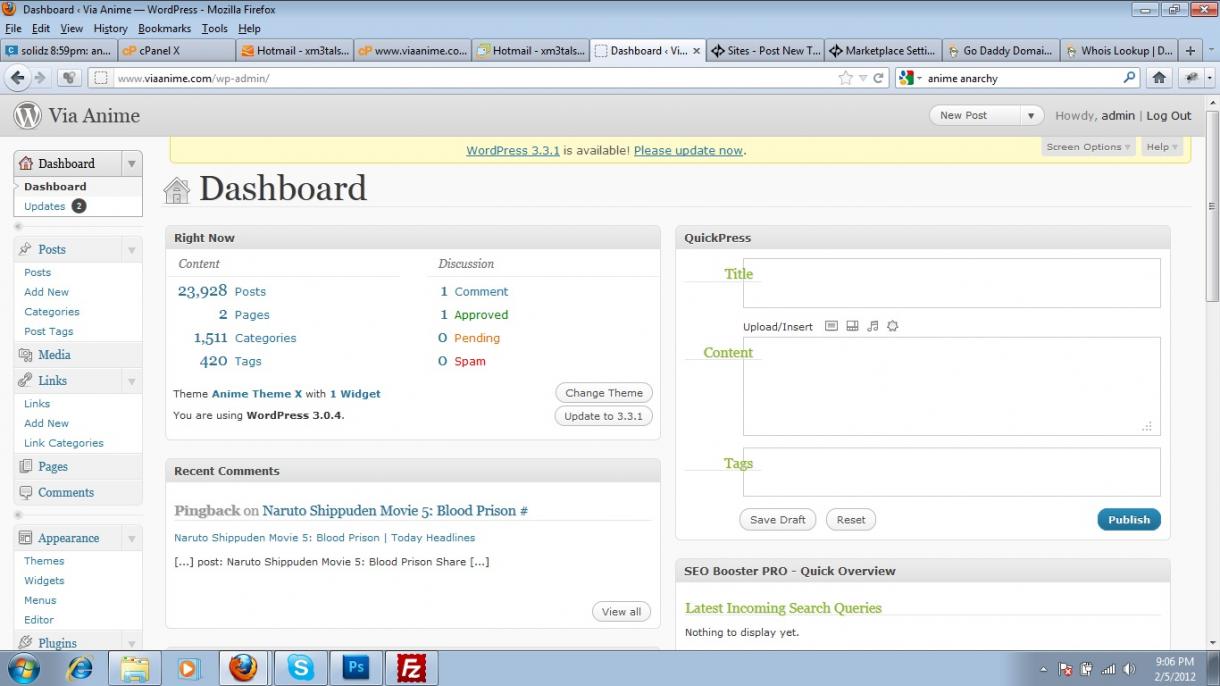The image size is (1220, 686).
Task: Close the Dashboard tab
Action: (x=697, y=51)
